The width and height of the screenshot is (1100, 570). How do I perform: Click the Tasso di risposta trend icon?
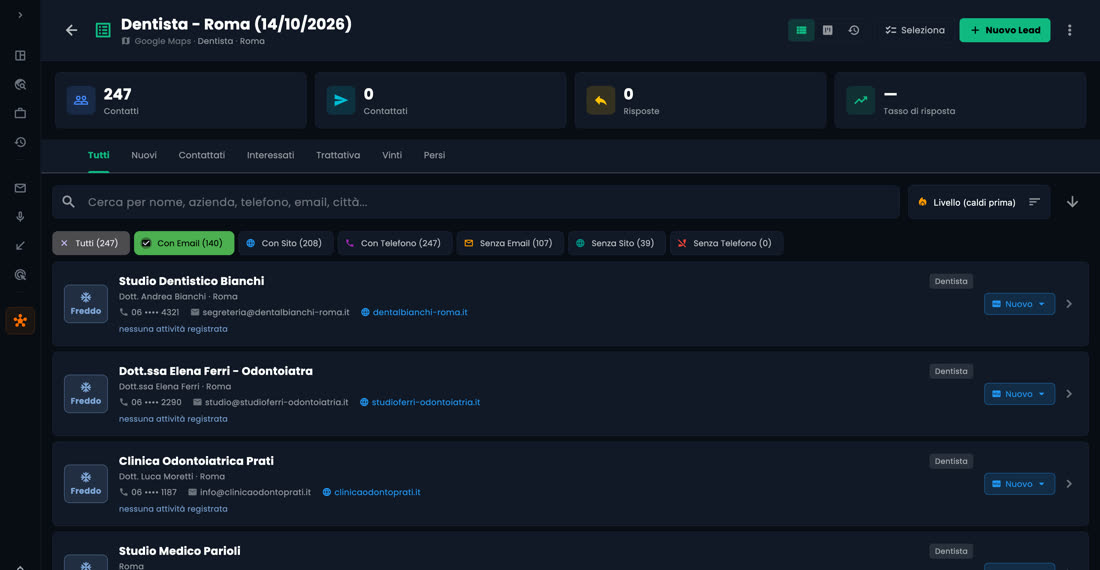point(861,100)
